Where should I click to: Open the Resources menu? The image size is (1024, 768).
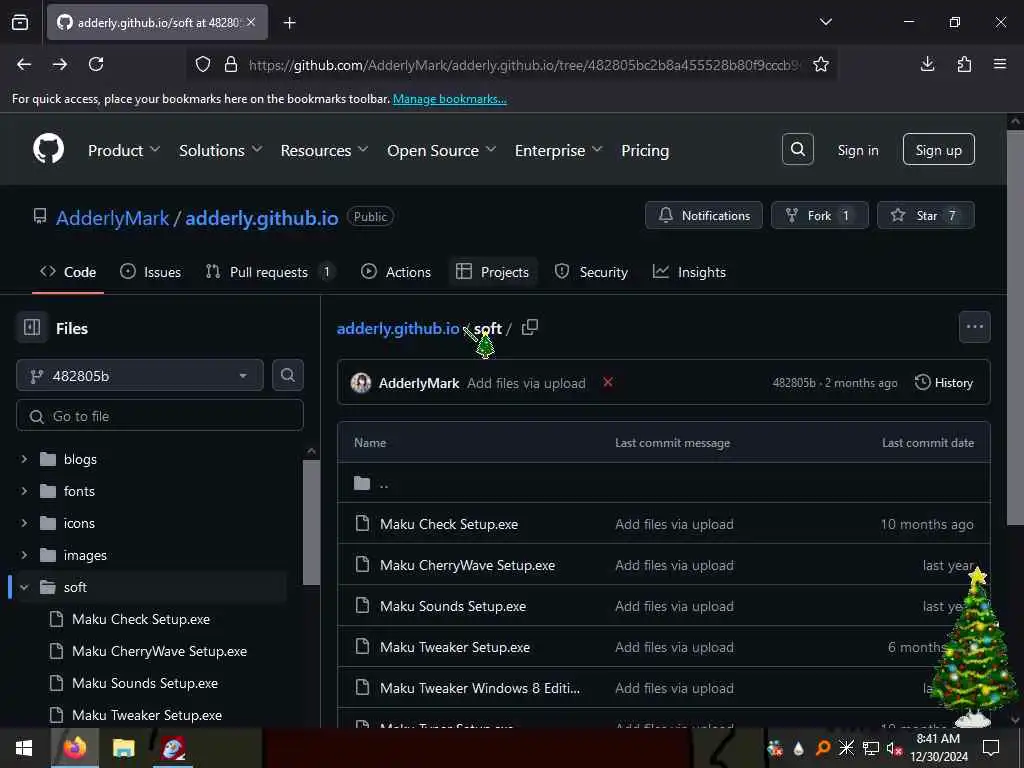tap(325, 150)
